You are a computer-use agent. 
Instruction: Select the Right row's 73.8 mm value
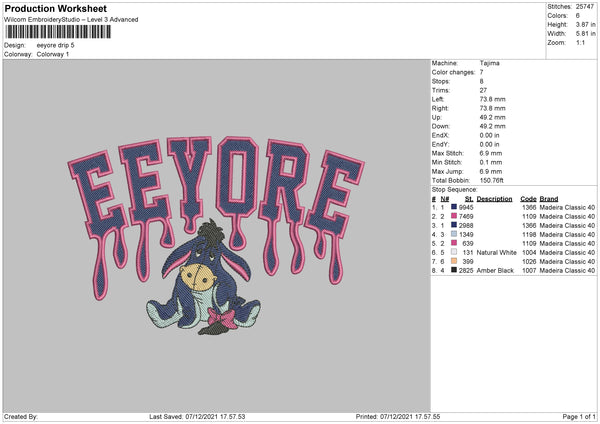[492, 108]
